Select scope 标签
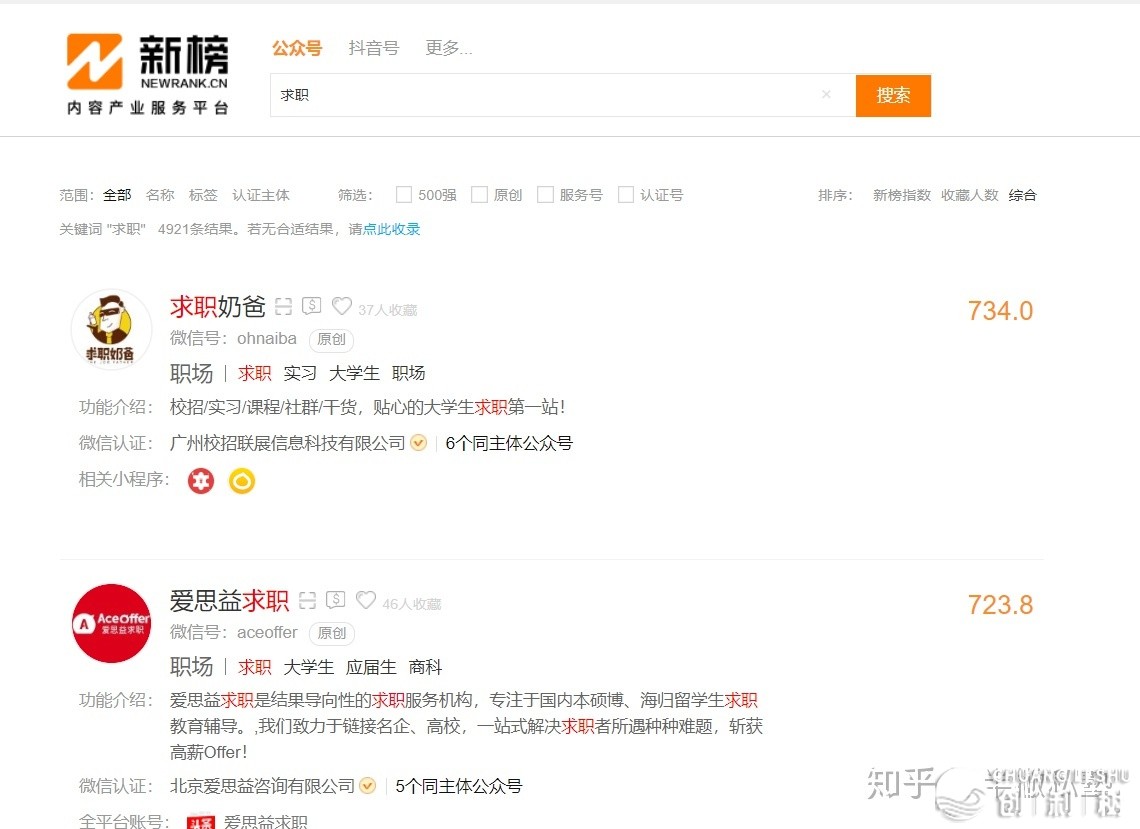The height and width of the screenshot is (829, 1140). (x=203, y=195)
